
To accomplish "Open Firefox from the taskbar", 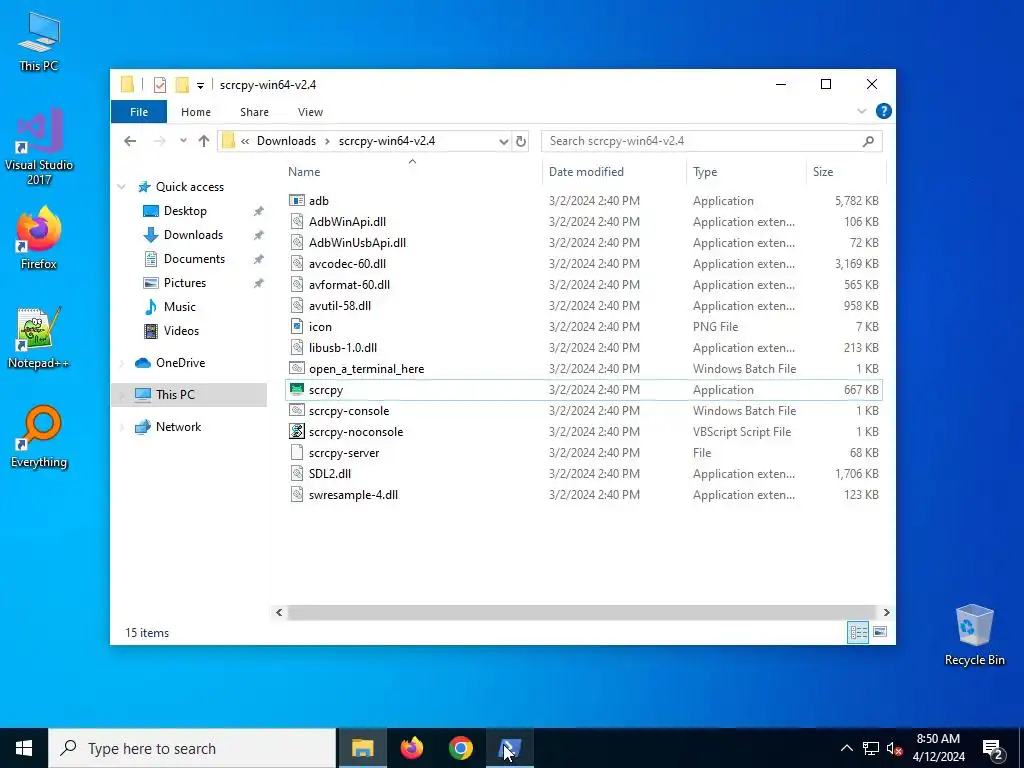I will tap(411, 748).
